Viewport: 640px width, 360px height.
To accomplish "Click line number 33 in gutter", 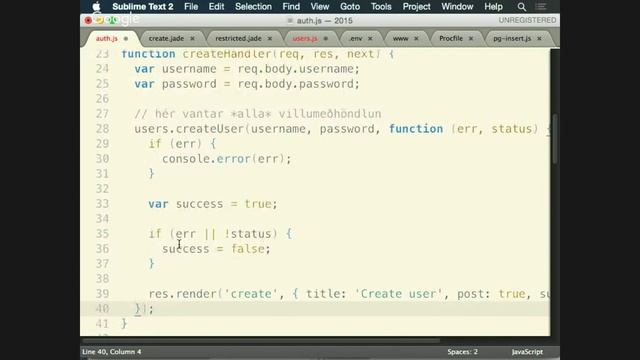I will [x=102, y=204].
